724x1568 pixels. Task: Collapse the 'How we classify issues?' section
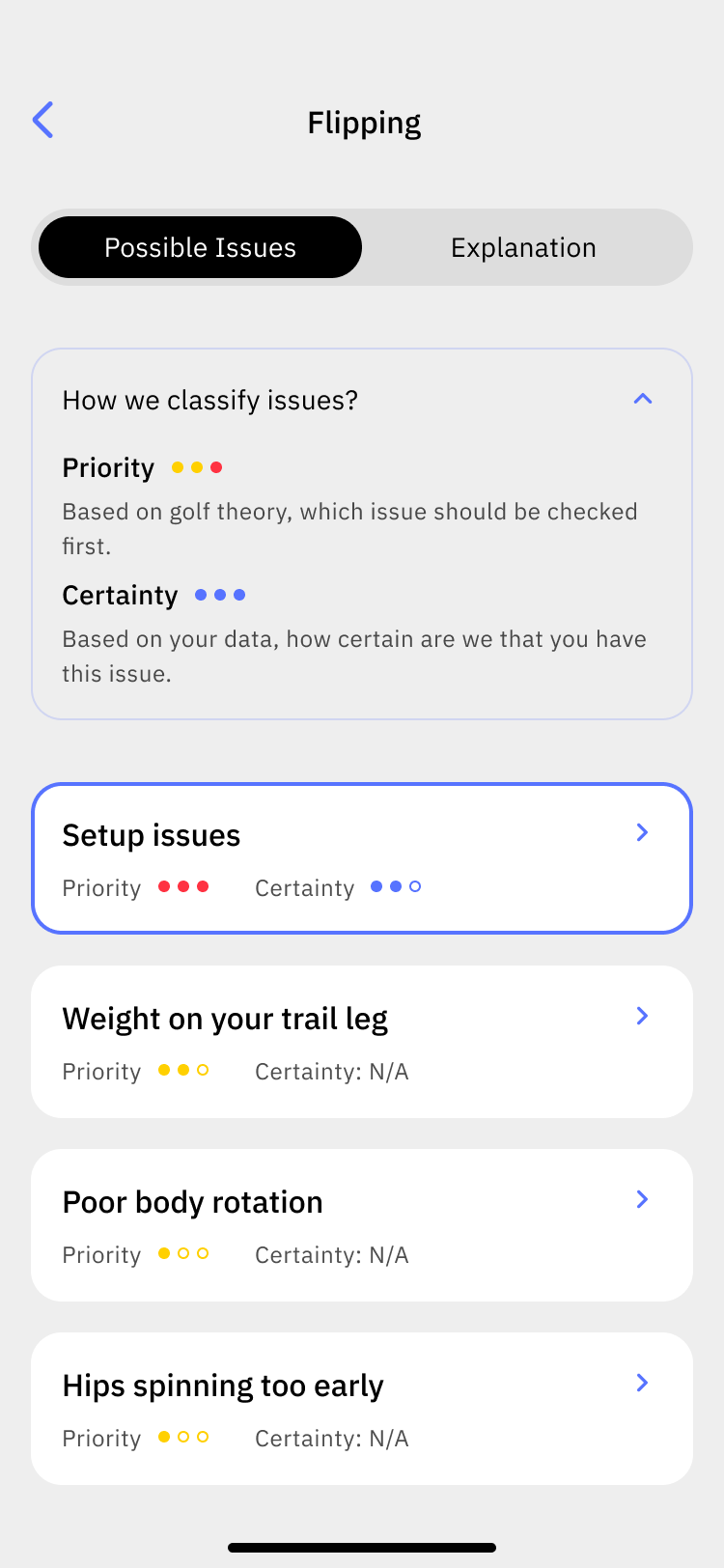pyautogui.click(x=643, y=399)
